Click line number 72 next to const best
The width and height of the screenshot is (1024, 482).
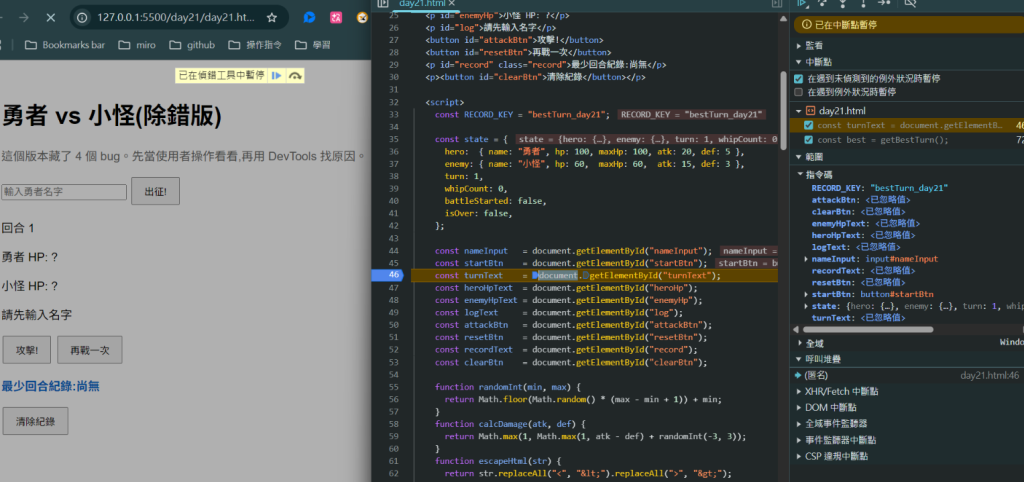click(x=1019, y=140)
